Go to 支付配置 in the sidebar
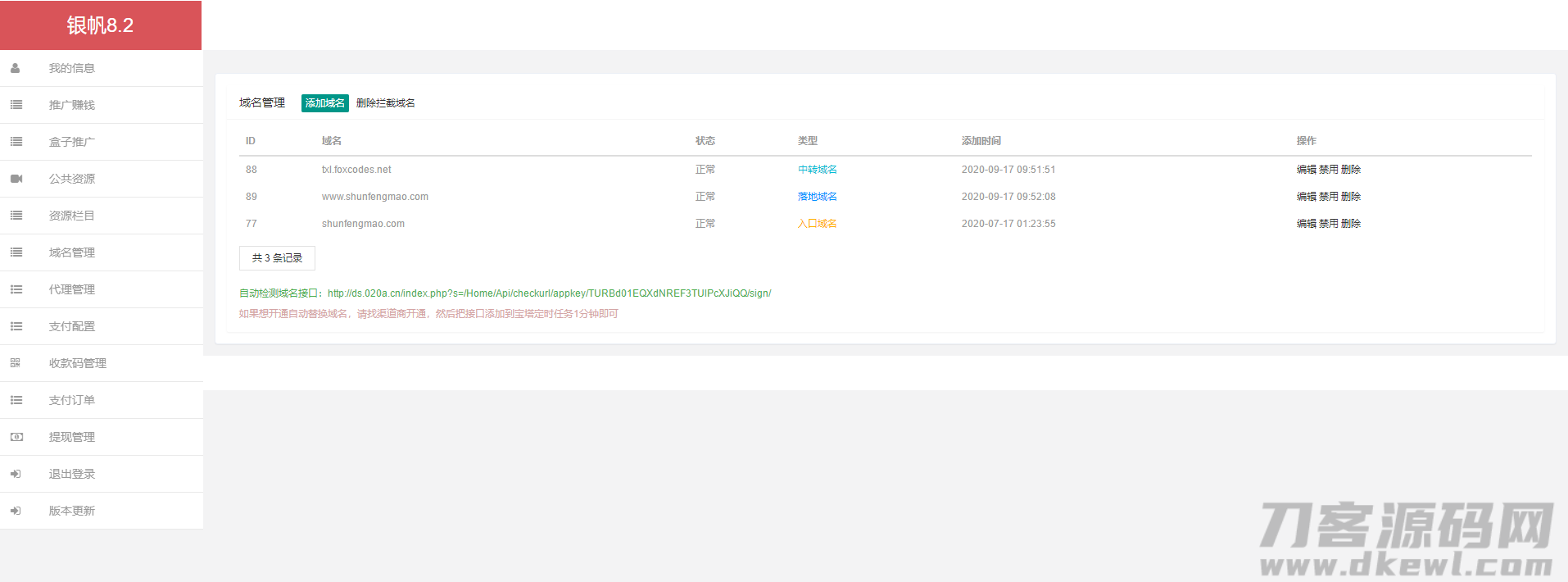 coord(72,326)
